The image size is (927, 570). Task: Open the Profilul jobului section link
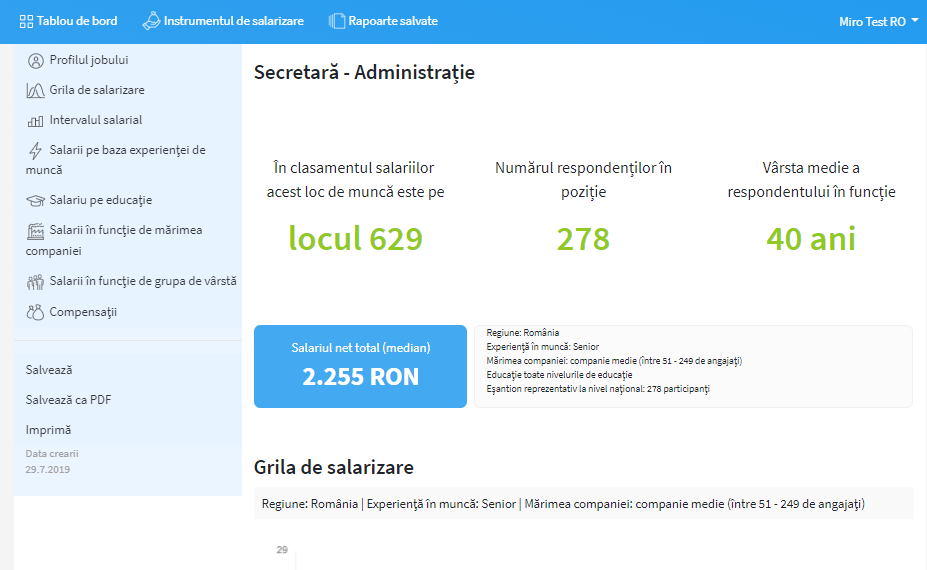[x=89, y=60]
